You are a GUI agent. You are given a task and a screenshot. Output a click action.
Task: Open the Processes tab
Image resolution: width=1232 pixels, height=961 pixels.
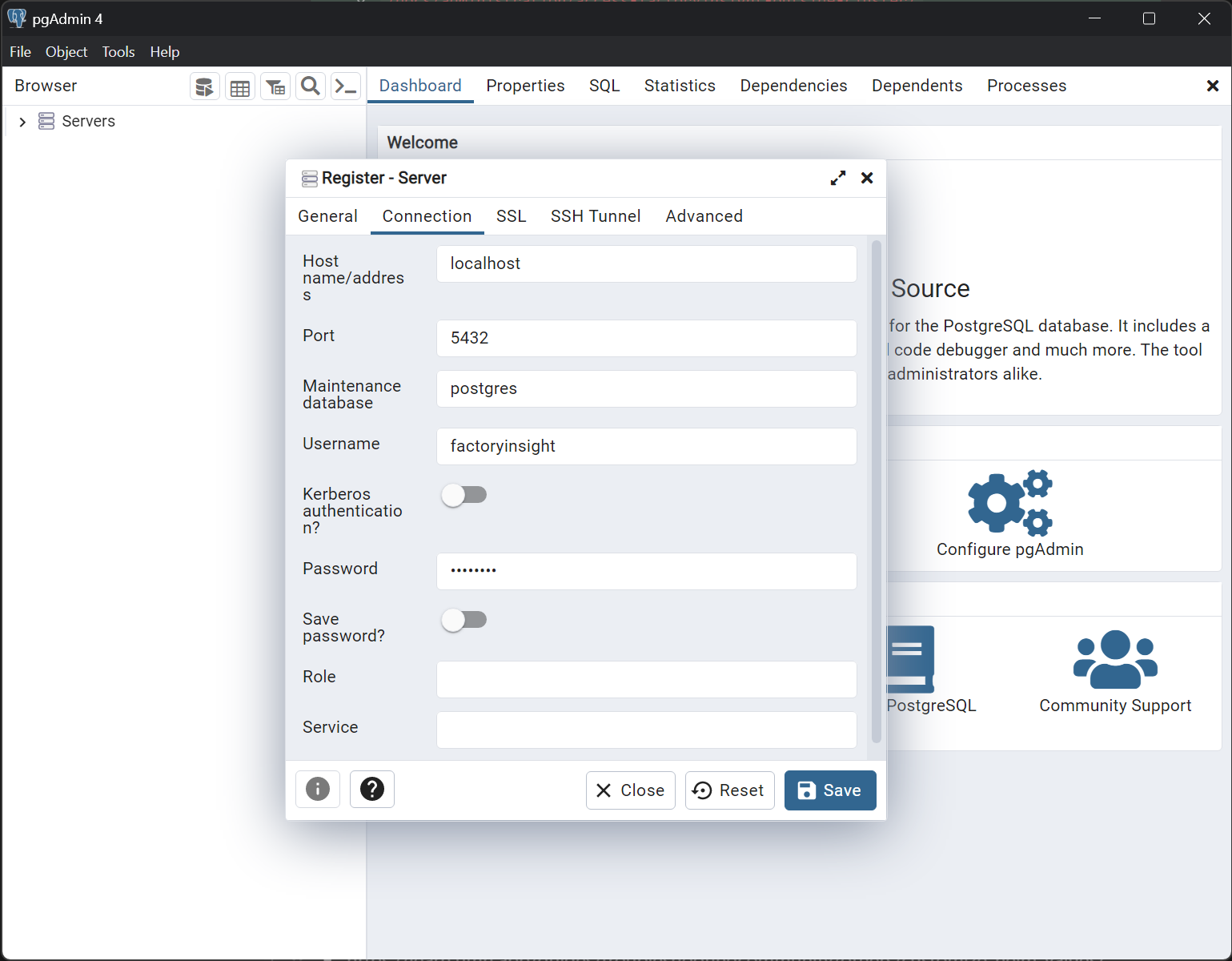click(1027, 86)
